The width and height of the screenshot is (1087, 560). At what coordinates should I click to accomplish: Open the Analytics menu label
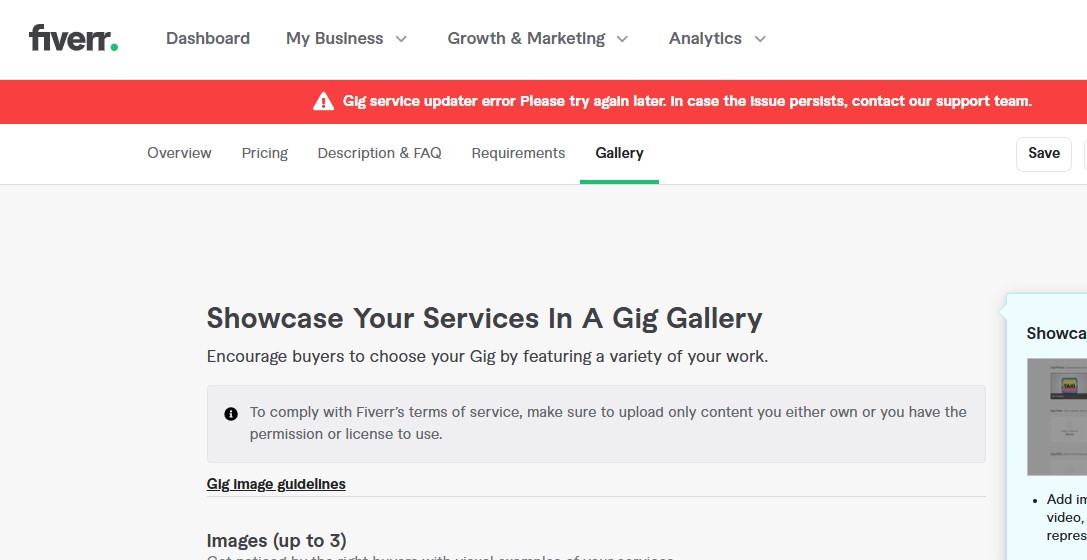(705, 38)
